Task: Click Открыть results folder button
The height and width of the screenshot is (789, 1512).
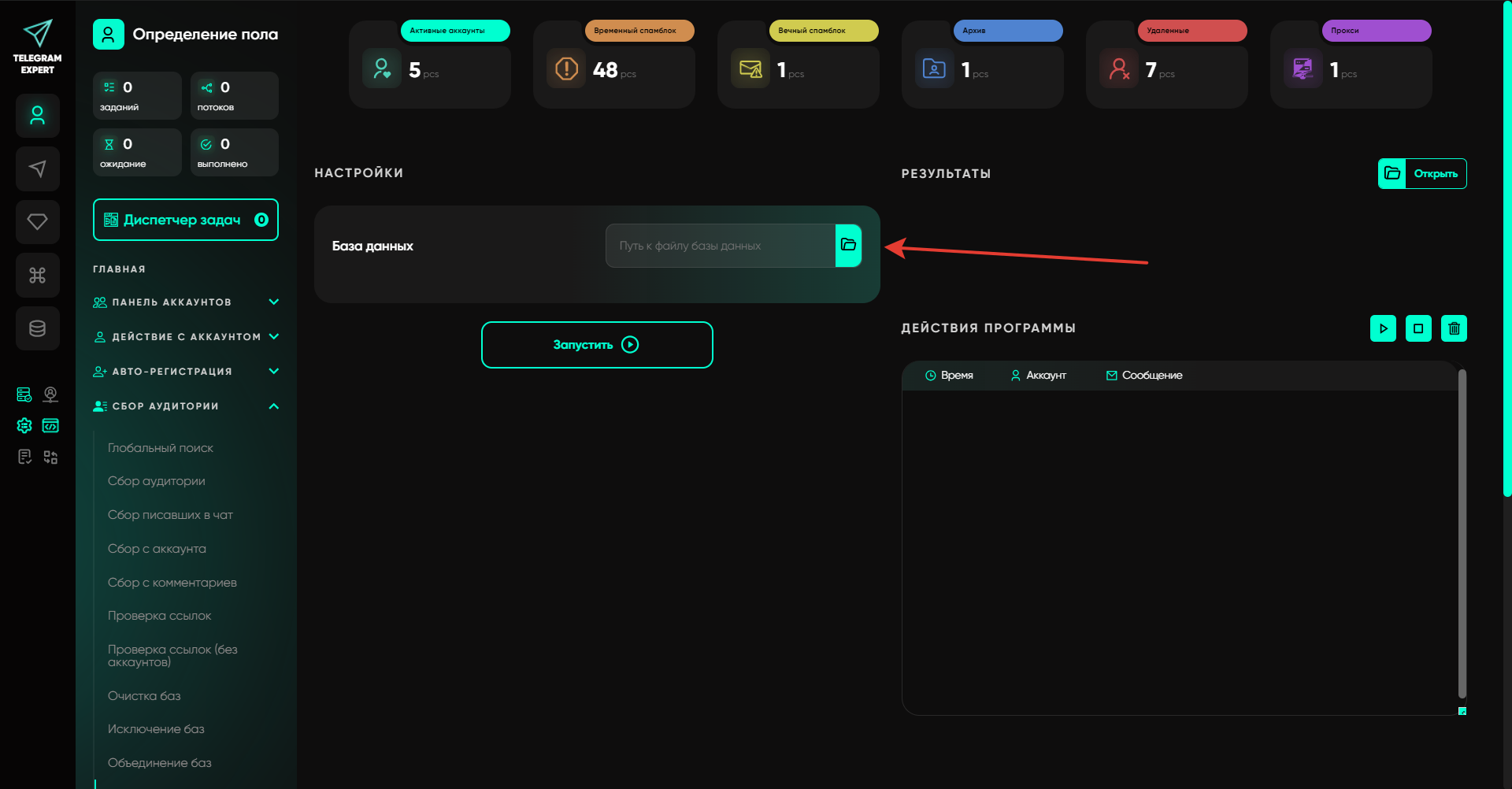Action: (1422, 174)
